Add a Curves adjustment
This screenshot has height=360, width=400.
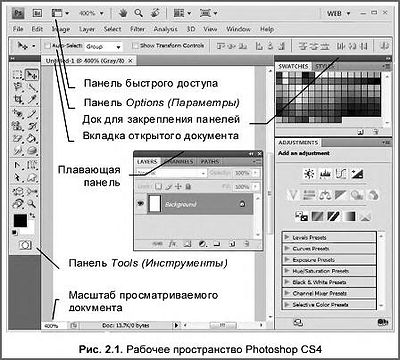click(x=341, y=174)
